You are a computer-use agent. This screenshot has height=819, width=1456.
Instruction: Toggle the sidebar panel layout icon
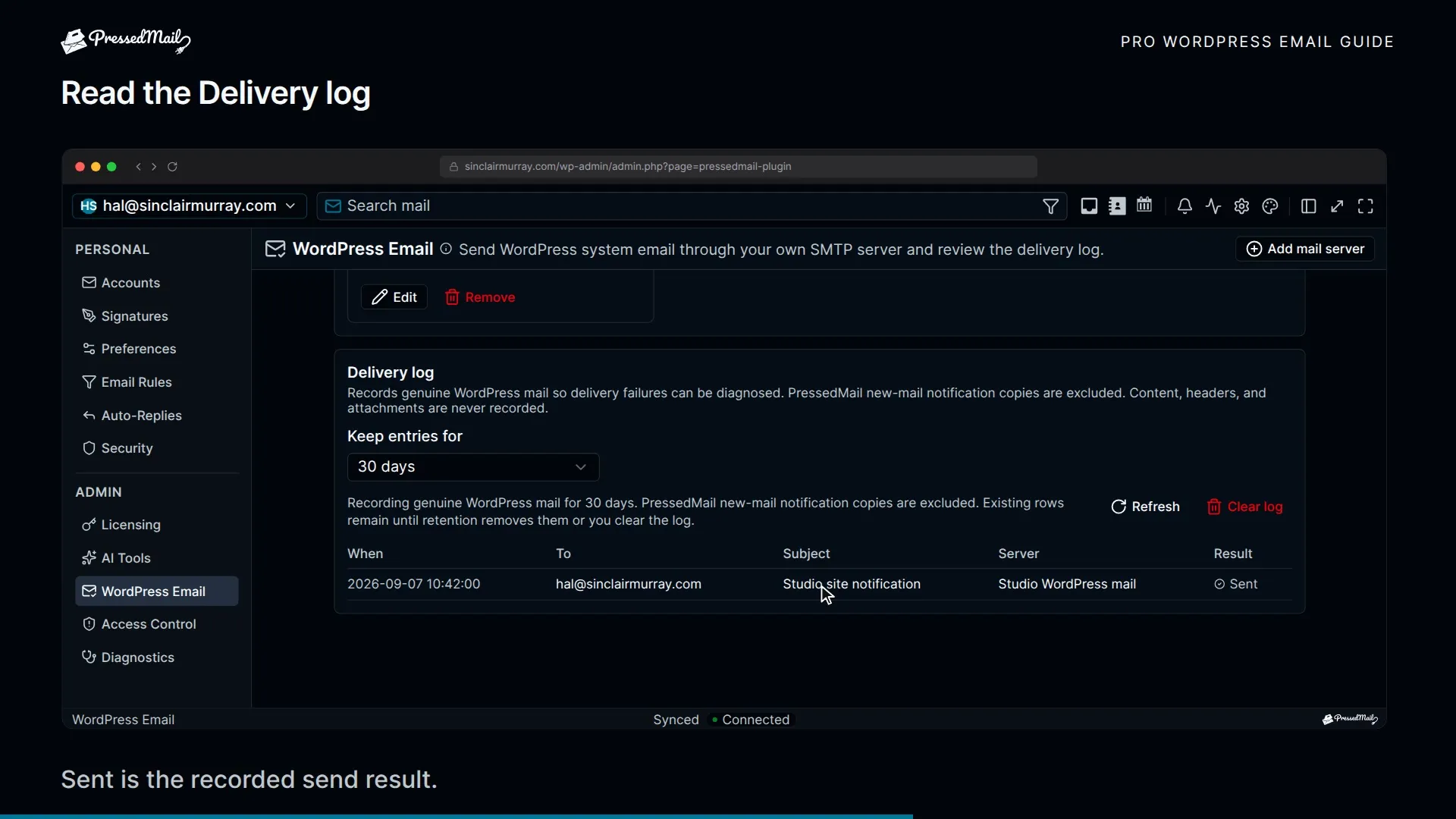tap(1308, 206)
